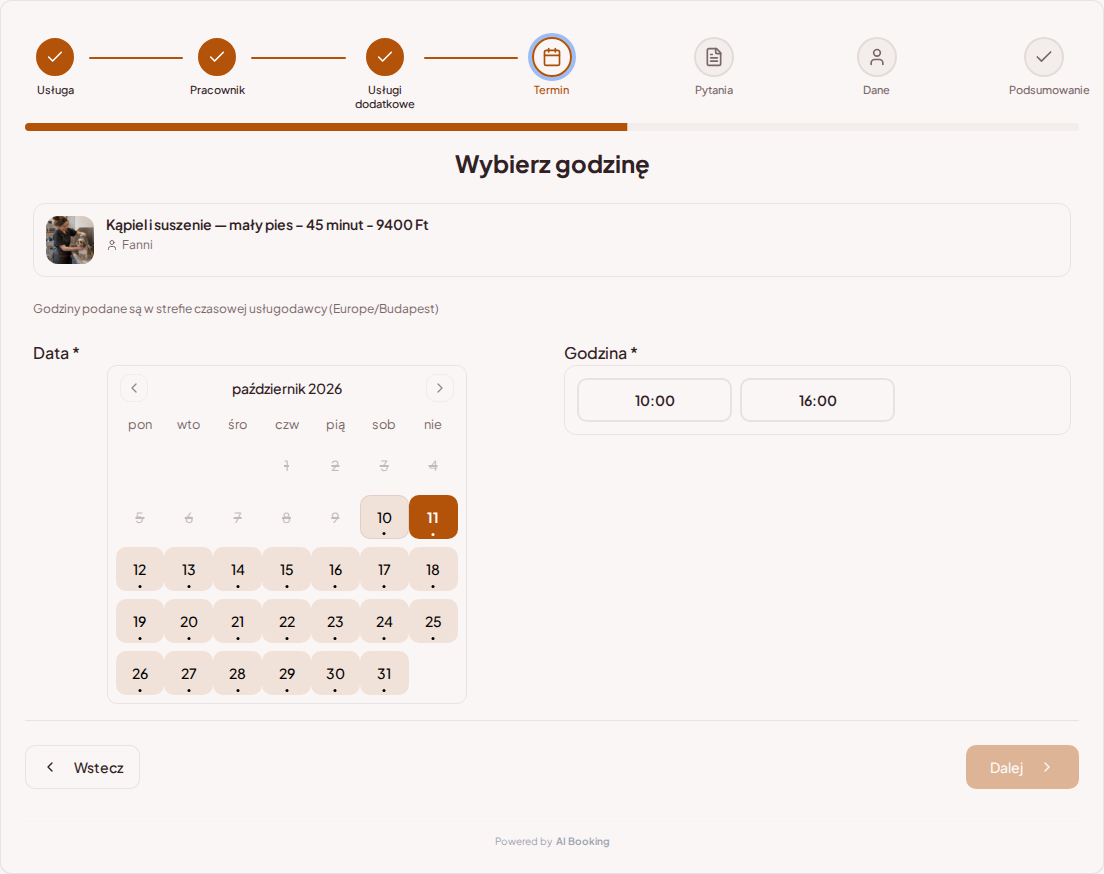Open the AI Booking footer link
The image size is (1104, 874).
[582, 842]
